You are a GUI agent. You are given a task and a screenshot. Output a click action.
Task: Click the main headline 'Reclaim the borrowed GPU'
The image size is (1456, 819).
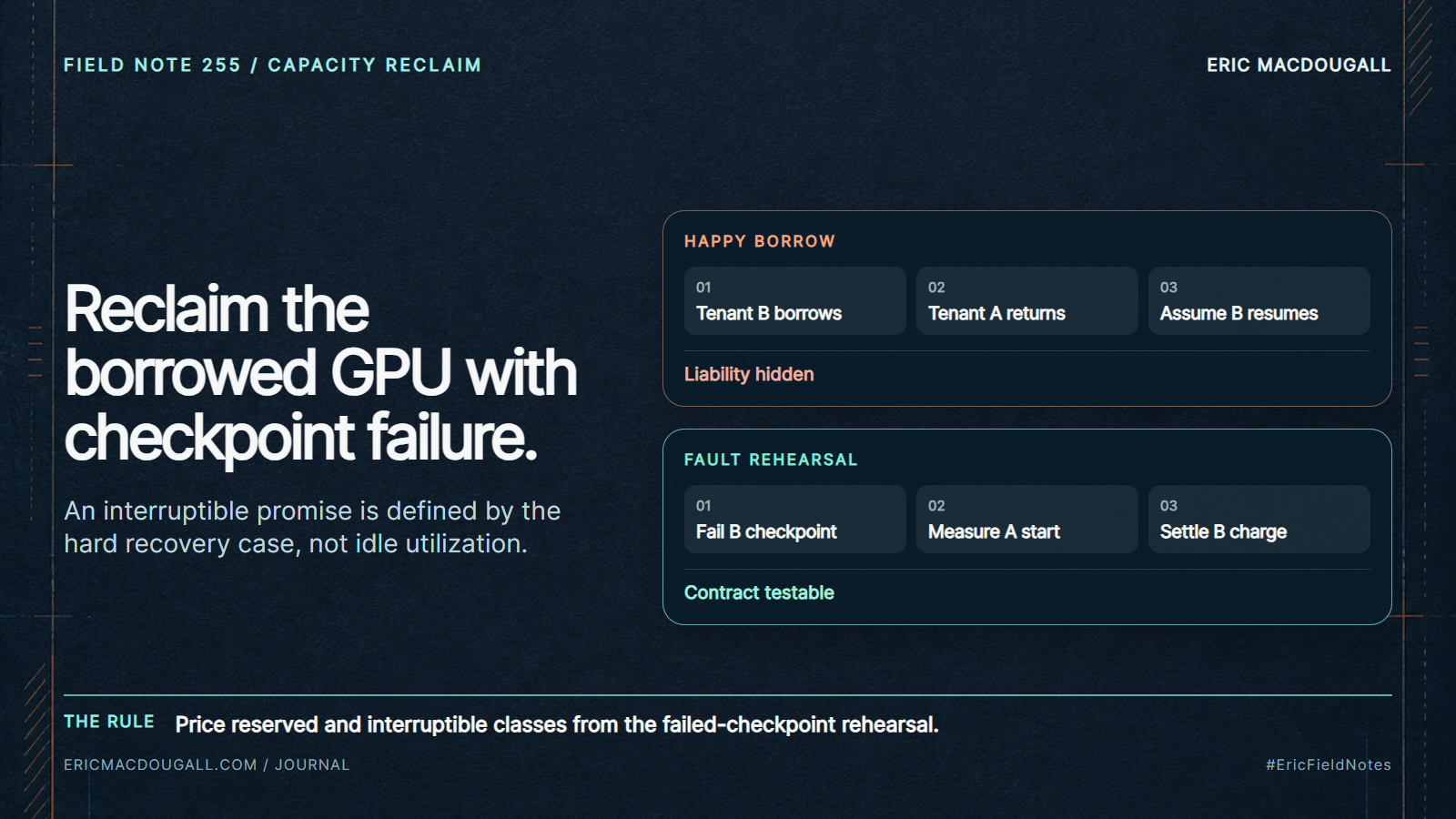click(320, 373)
